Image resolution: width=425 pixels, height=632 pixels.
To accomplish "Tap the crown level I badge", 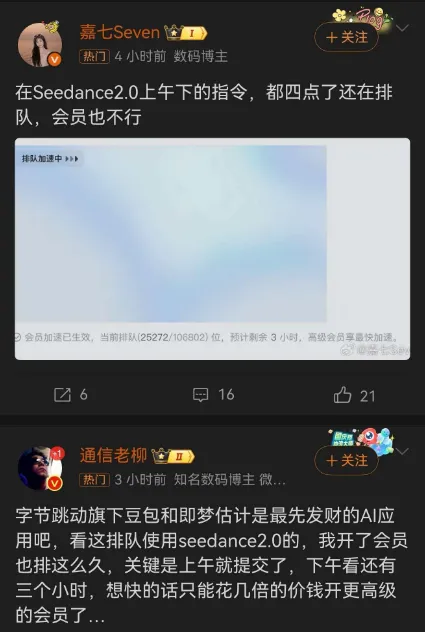I will 185,33.
